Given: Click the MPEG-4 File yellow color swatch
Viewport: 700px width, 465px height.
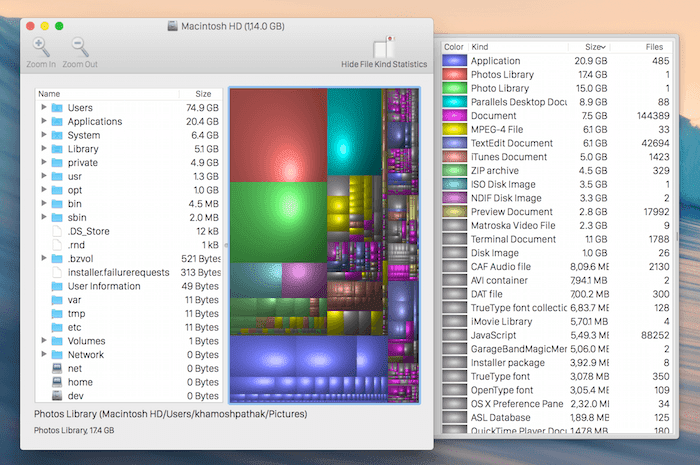Looking at the screenshot, I should [x=454, y=129].
